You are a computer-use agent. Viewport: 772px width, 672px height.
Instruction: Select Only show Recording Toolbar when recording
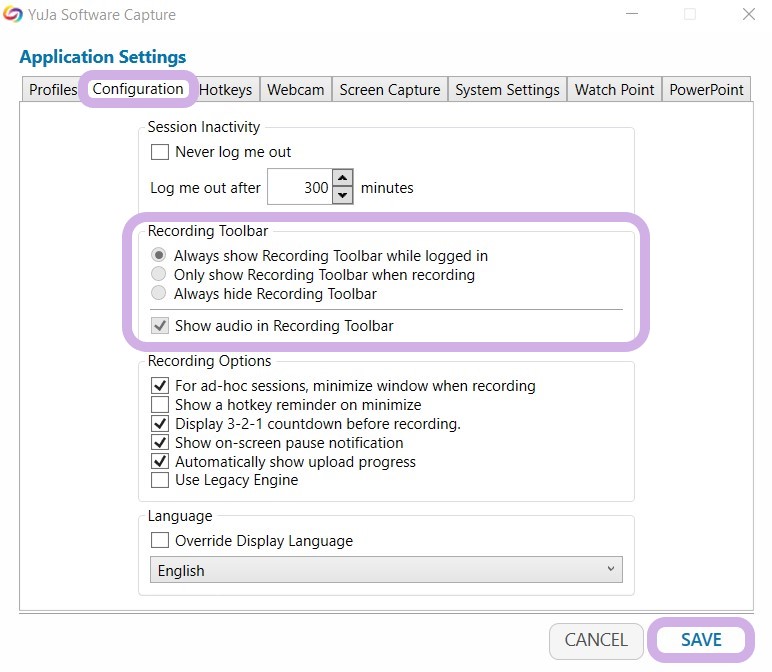point(159,274)
